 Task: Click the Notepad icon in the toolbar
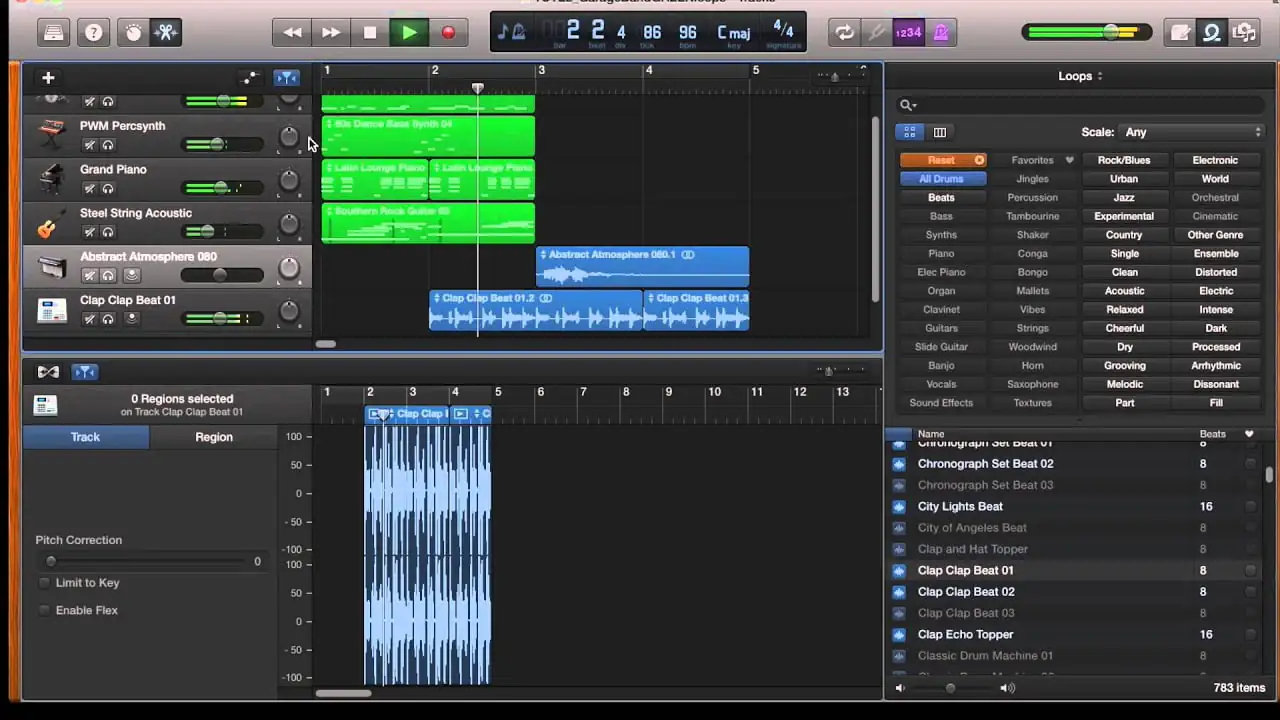1180,32
